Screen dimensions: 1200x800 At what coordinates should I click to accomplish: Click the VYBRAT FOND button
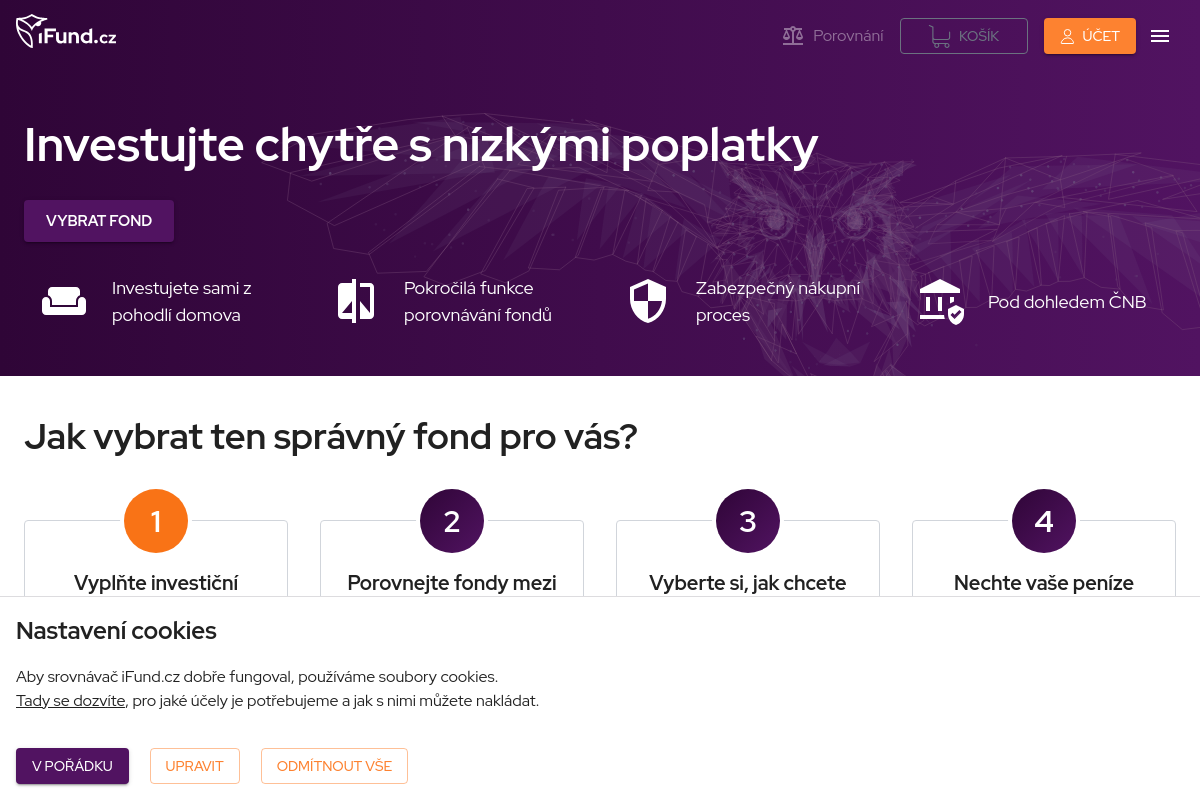coord(98,220)
